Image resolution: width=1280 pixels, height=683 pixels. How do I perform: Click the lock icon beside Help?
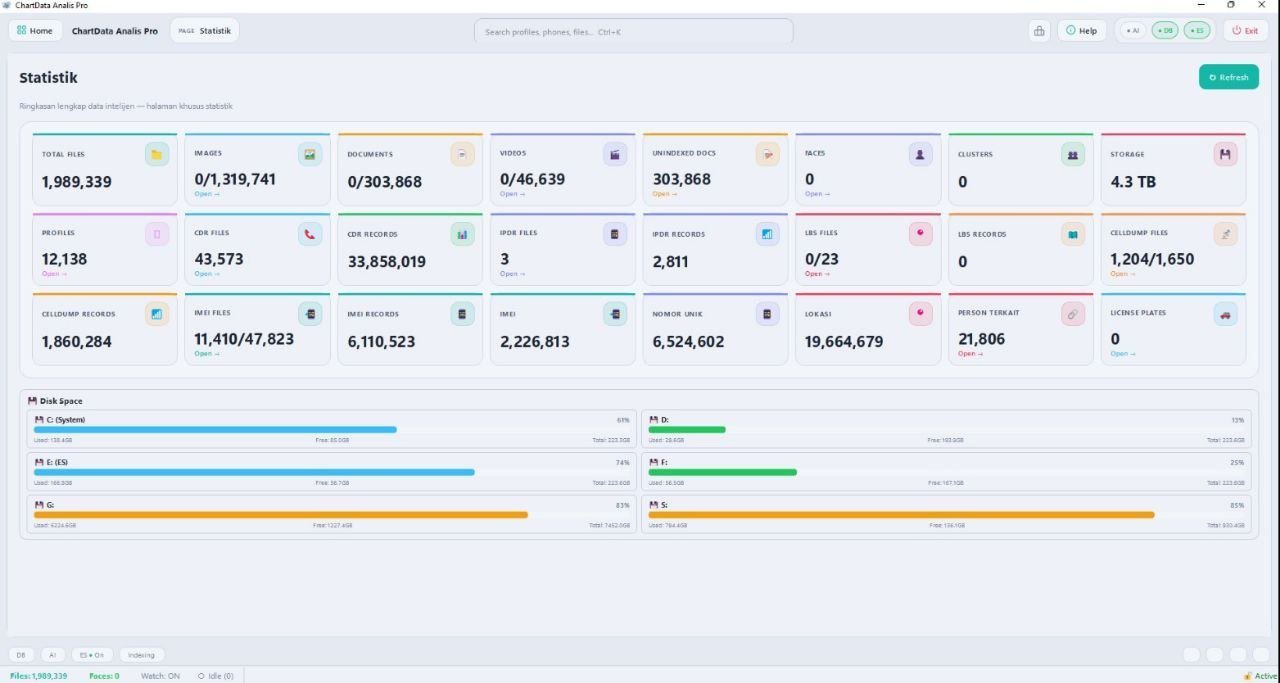1039,31
